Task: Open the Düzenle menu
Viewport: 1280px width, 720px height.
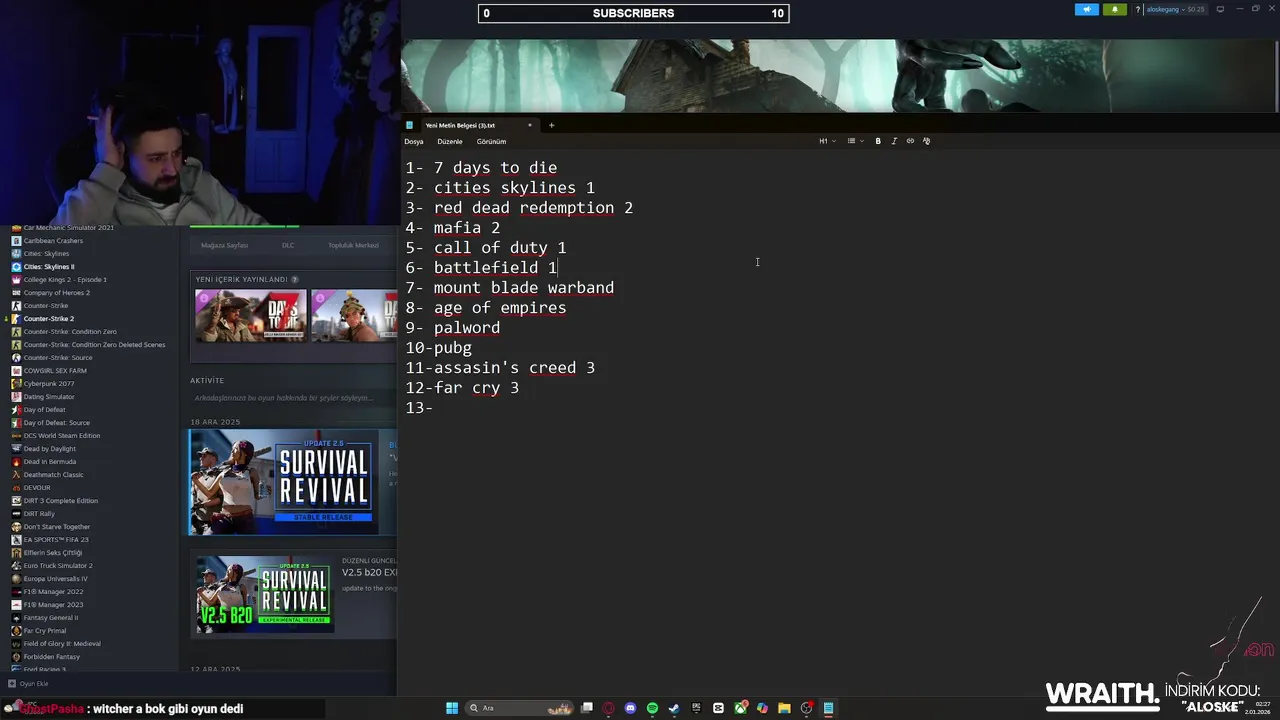Action: [450, 141]
